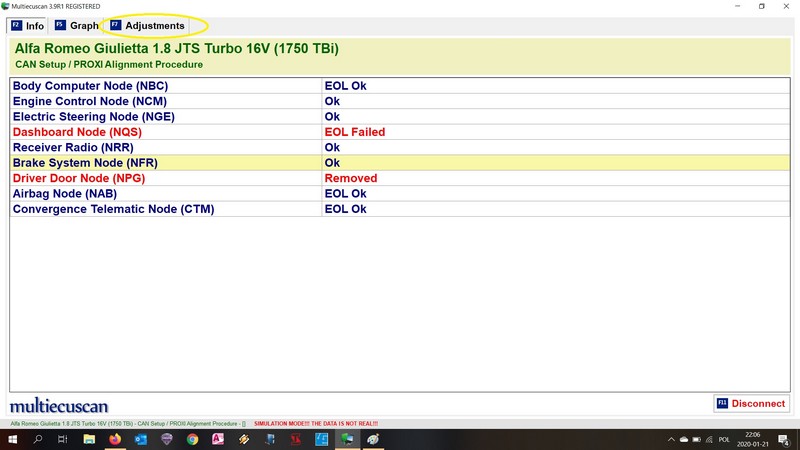800x450 pixels.
Task: Click the vehicle title 'Alfa Romeo Giulietta 1.8 JTS Turbo'
Action: pos(177,48)
